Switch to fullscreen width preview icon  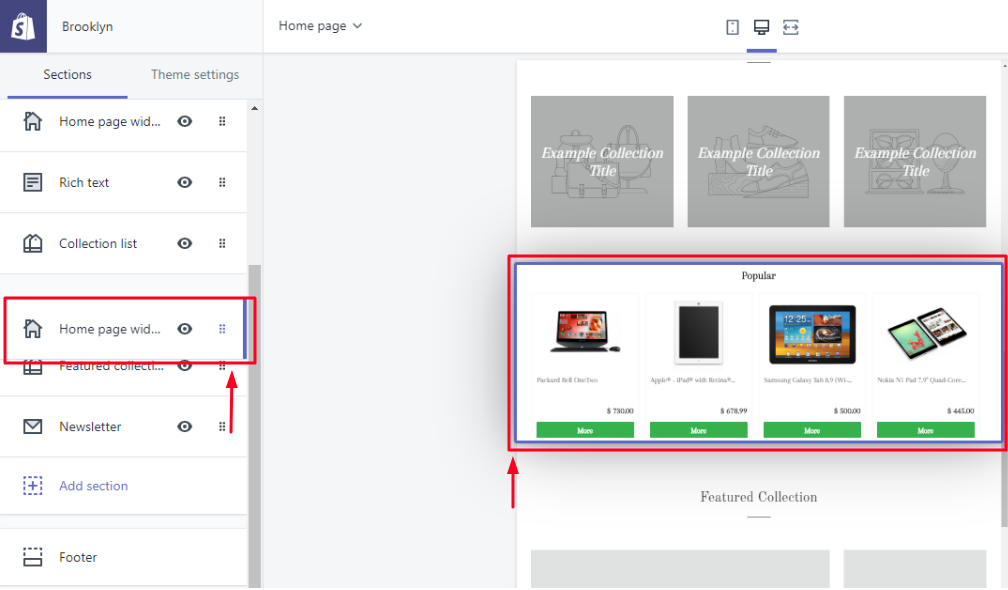pos(791,27)
